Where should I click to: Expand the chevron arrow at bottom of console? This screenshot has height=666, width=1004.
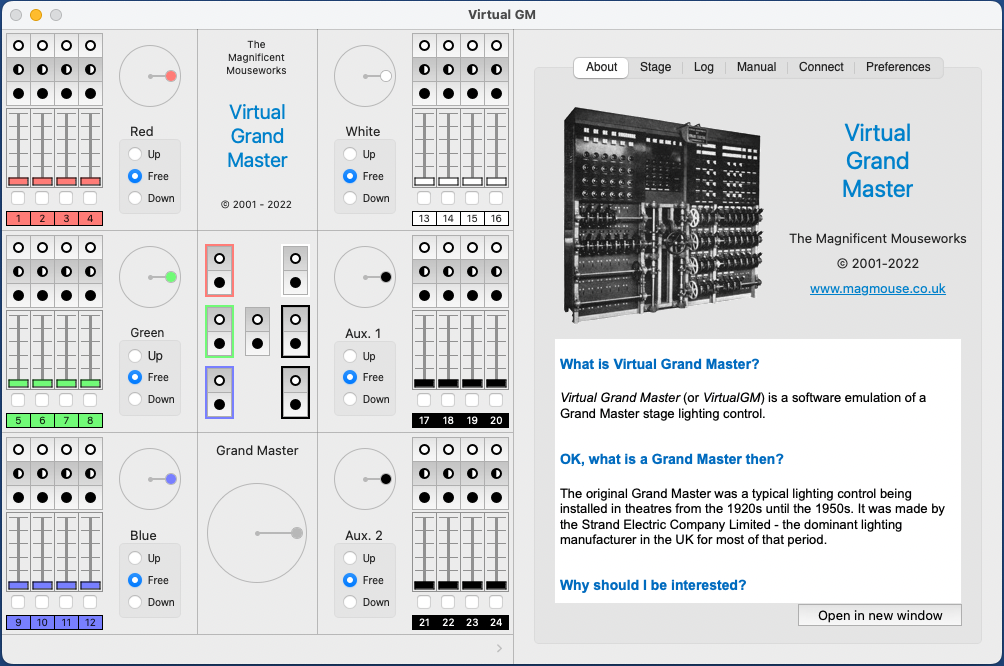[x=500, y=649]
